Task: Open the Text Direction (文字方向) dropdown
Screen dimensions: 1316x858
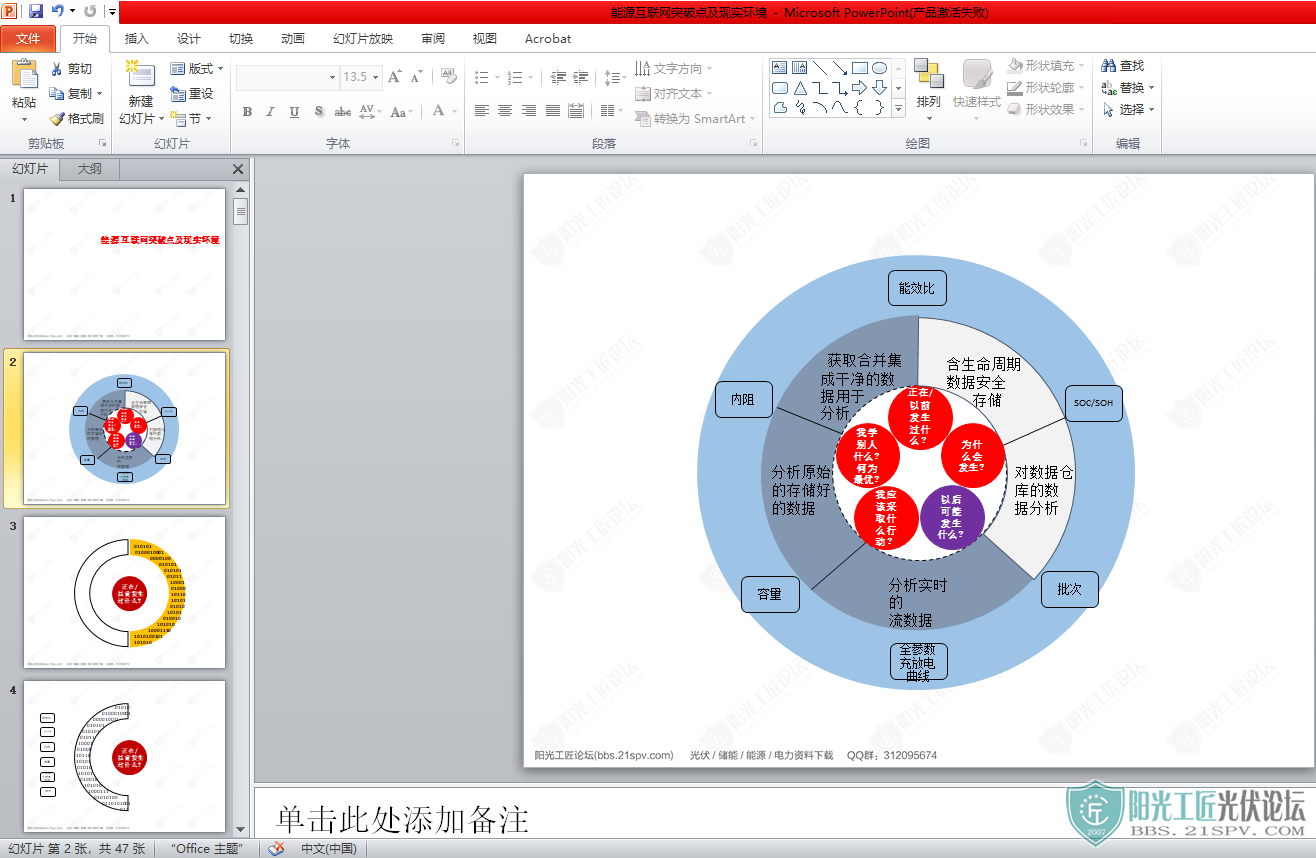Action: coord(674,68)
